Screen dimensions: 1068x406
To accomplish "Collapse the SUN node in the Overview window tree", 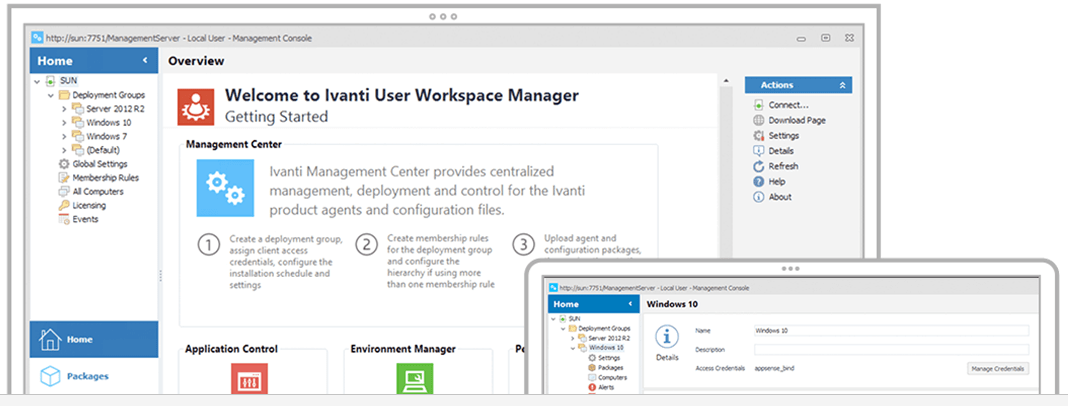I will pos(36,81).
